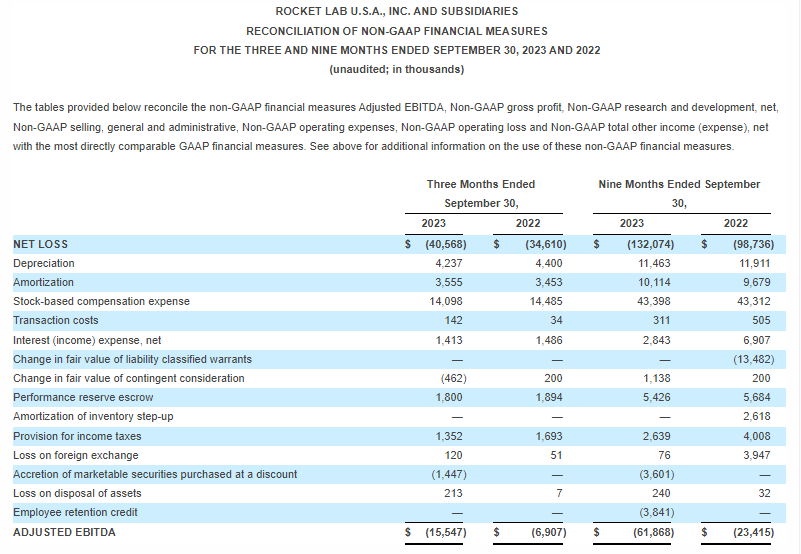Click the Employee retention credit label
The image size is (801, 554).
pyautogui.click(x=75, y=512)
